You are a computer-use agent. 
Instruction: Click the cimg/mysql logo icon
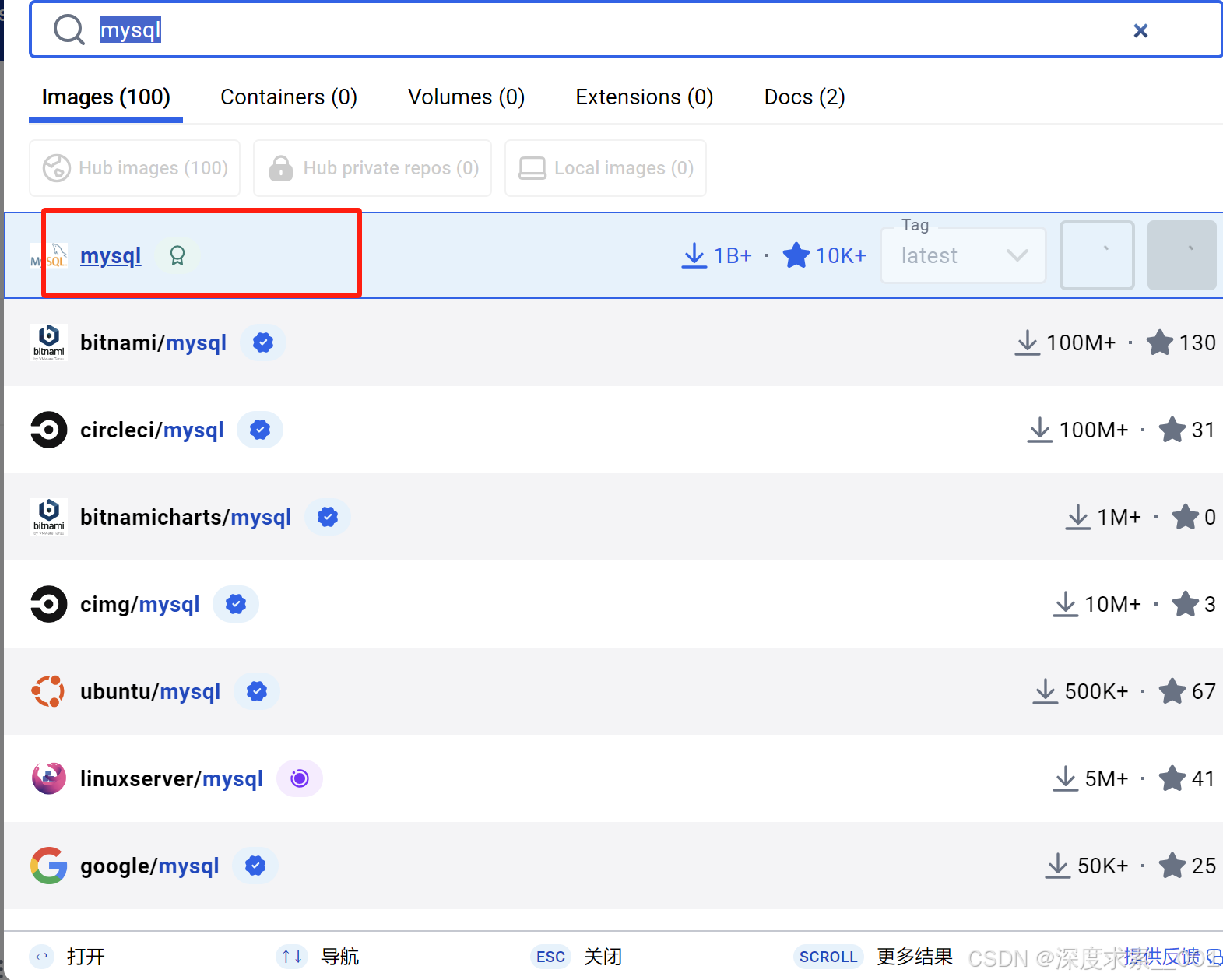48,604
